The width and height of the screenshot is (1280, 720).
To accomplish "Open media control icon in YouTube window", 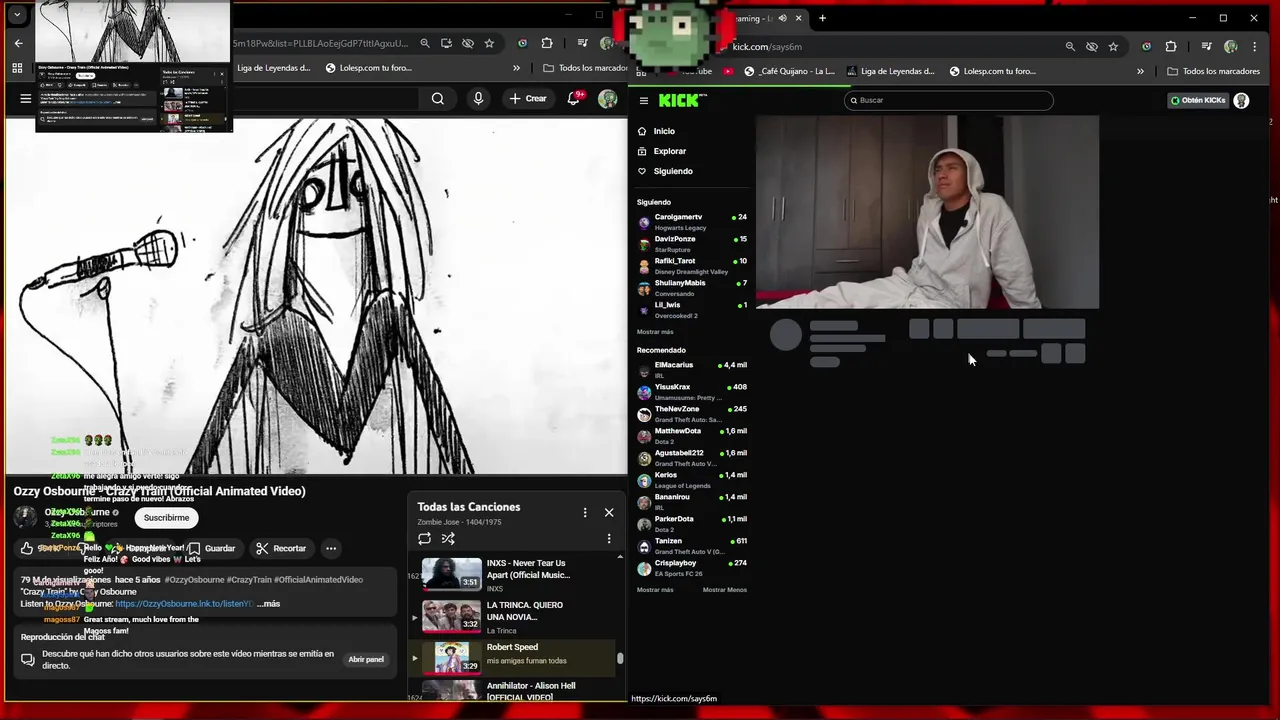I will coord(582,43).
